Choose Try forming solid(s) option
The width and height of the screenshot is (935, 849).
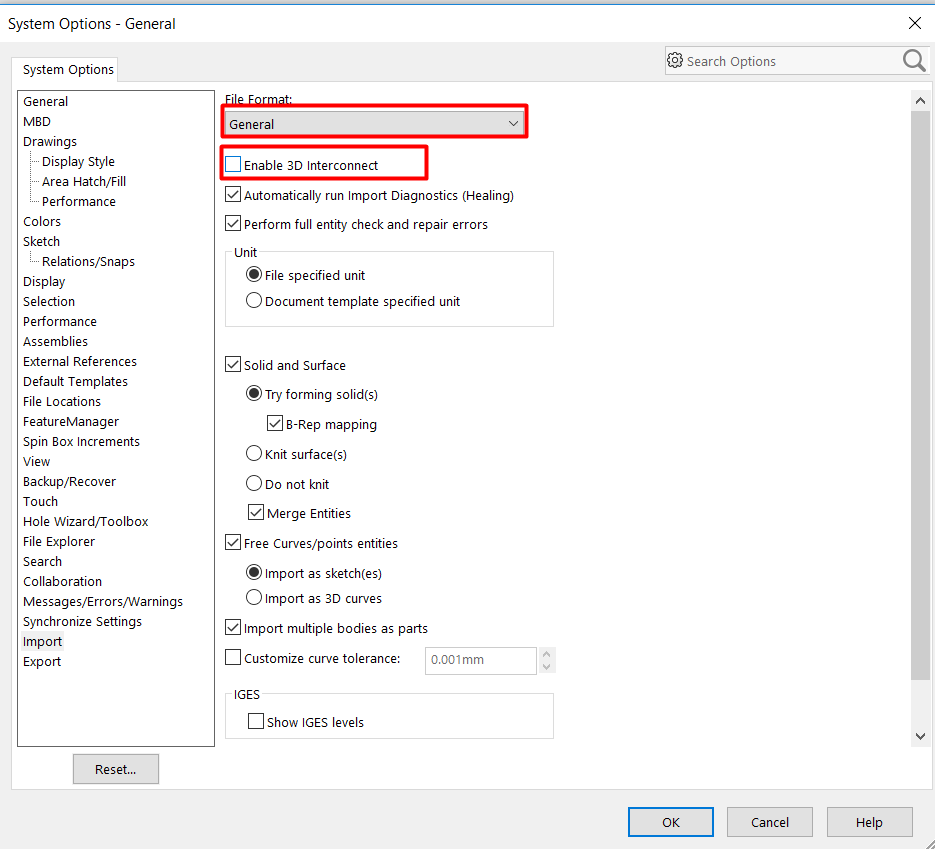254,393
